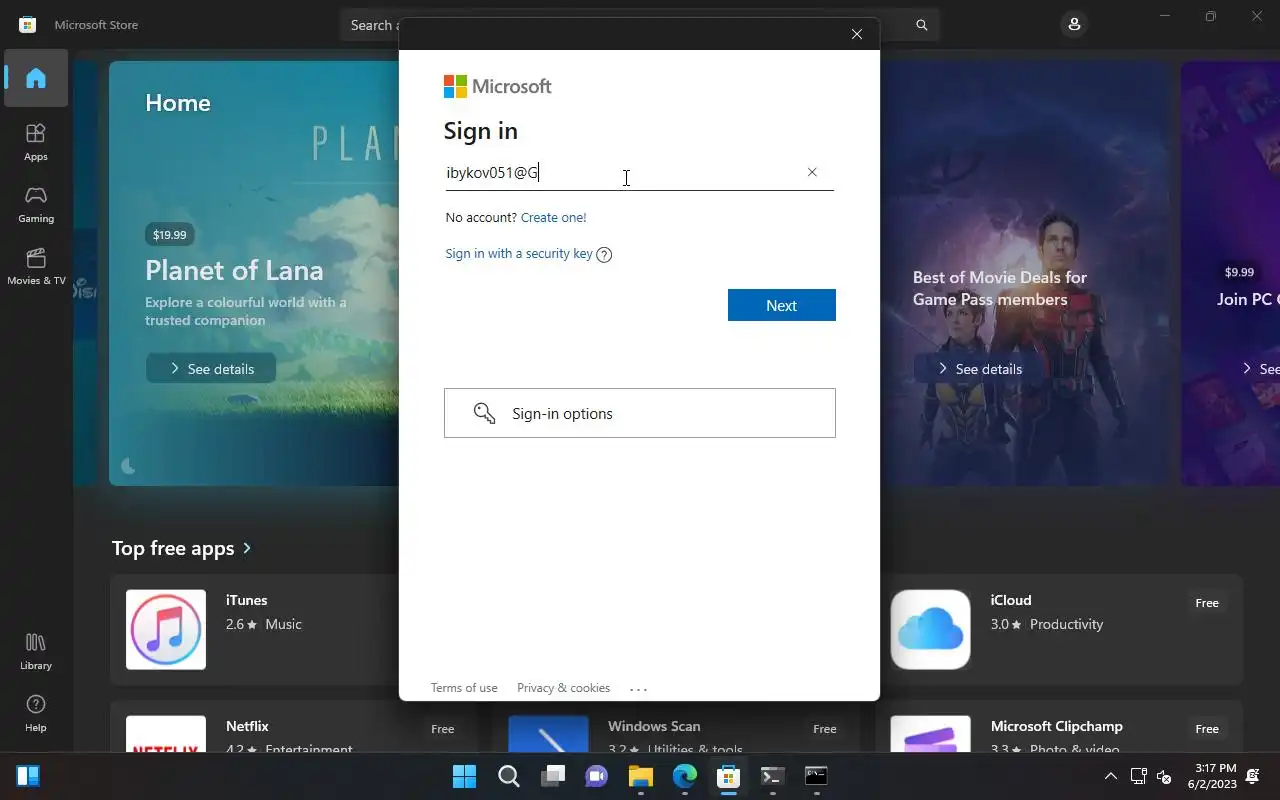Open the Terminal taskbar icon

point(772,776)
